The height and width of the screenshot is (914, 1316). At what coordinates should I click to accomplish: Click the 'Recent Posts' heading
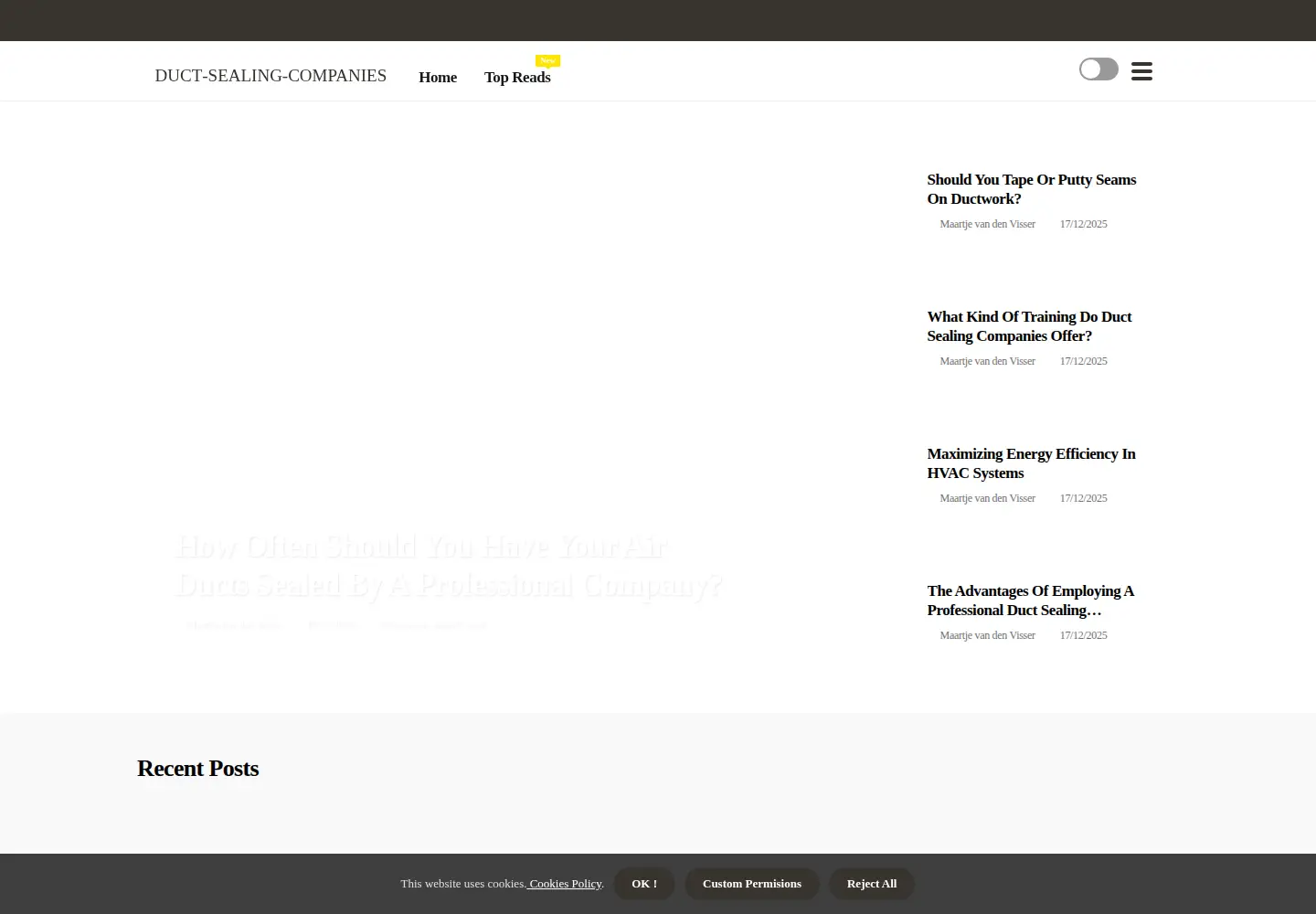[x=198, y=769]
